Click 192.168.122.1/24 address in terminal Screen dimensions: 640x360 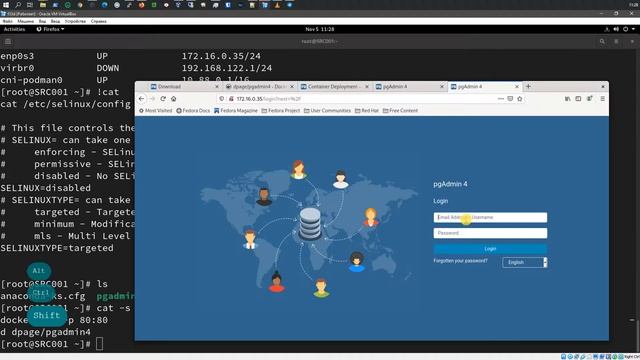pyautogui.click(x=227, y=68)
